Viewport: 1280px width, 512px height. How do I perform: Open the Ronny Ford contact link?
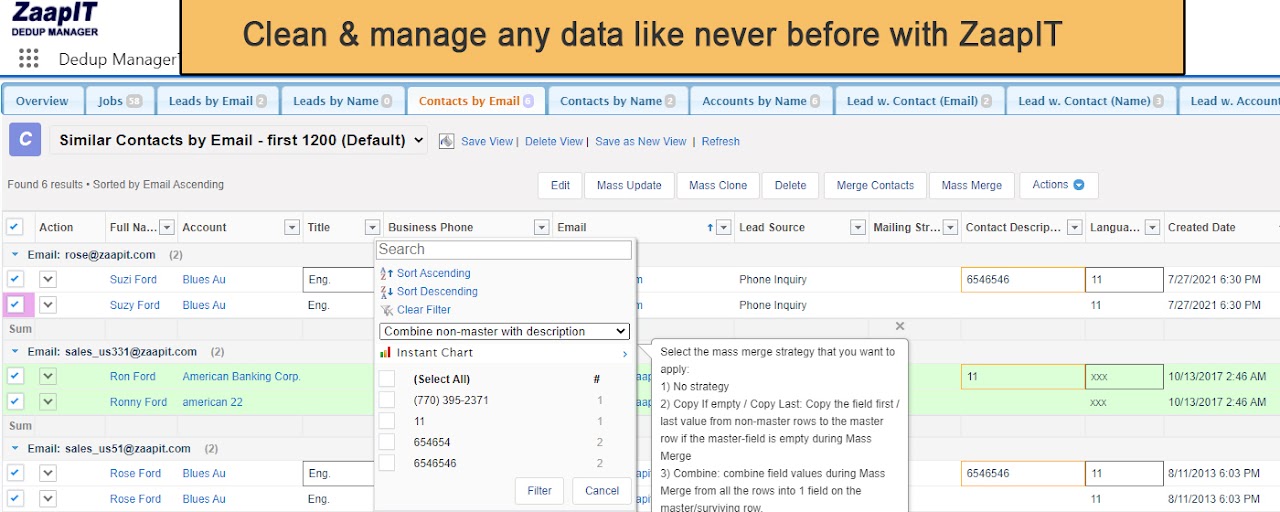coord(138,402)
